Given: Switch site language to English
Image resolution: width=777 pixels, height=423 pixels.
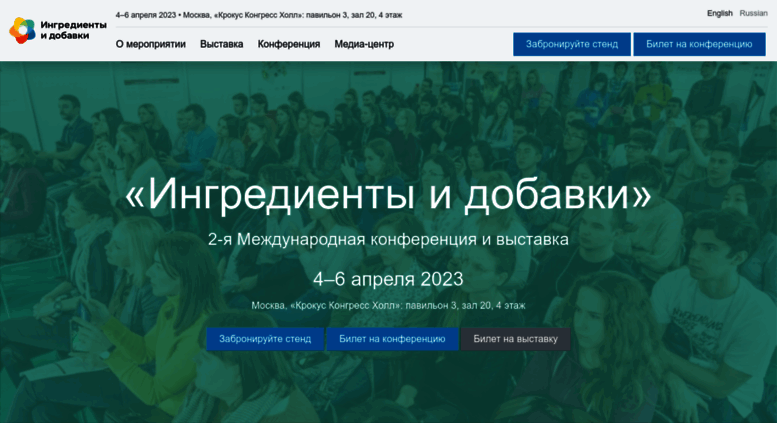Looking at the screenshot, I should pyautogui.click(x=720, y=13).
